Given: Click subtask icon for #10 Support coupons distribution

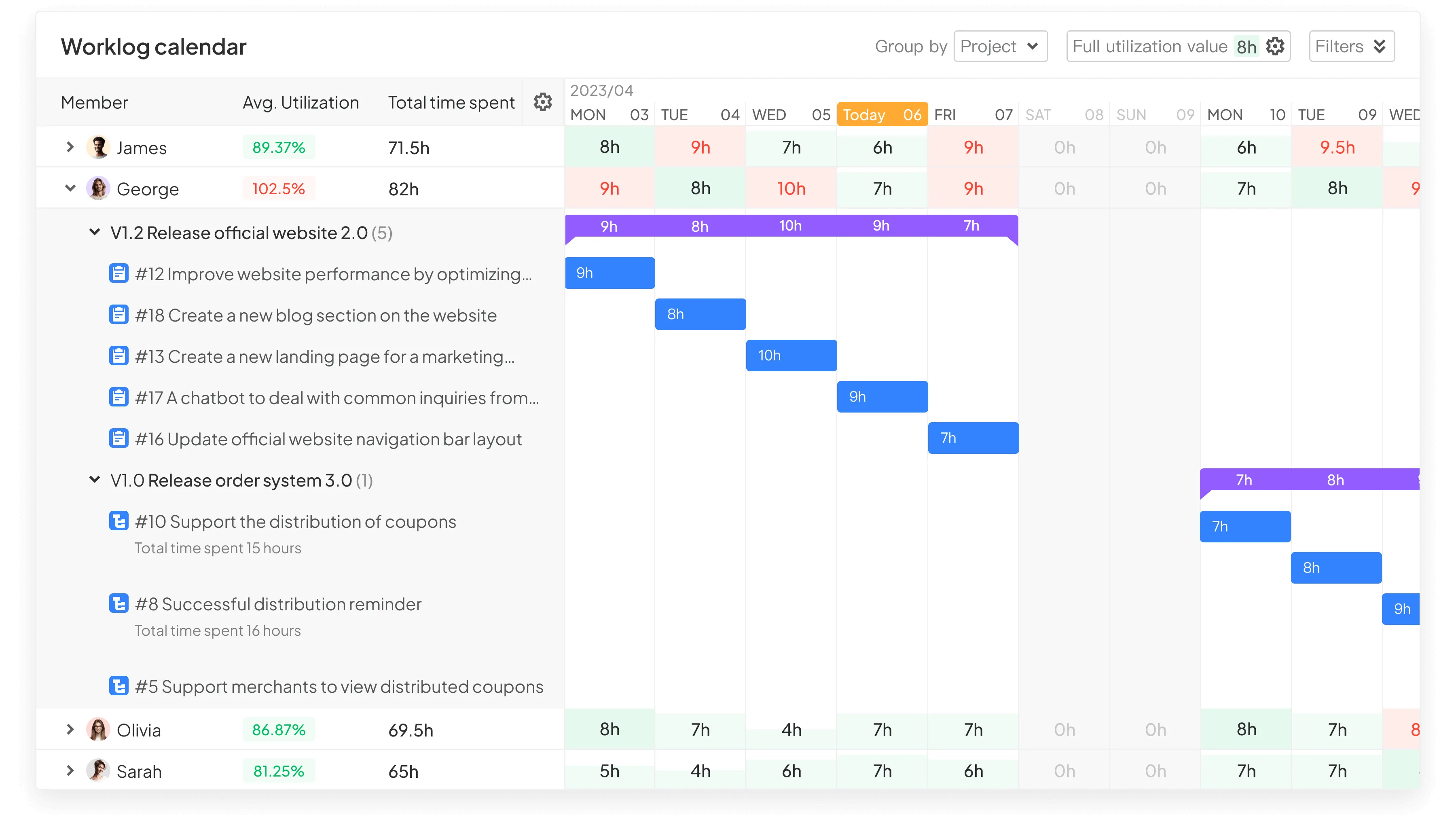Looking at the screenshot, I should click(118, 521).
